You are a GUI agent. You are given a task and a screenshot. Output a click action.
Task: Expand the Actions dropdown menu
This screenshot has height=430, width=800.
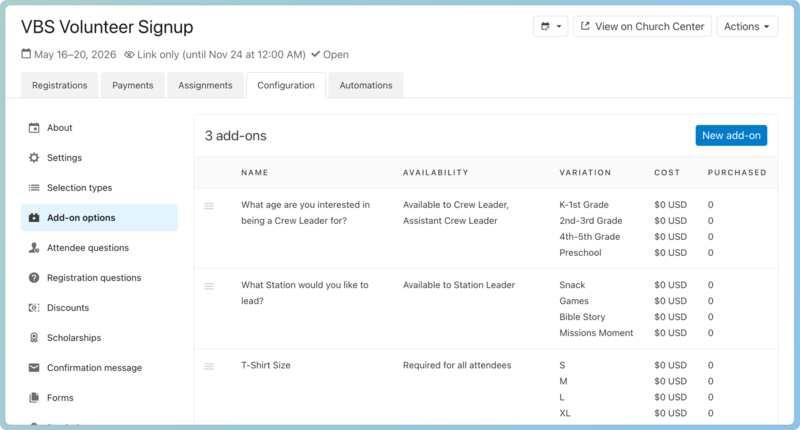pos(747,27)
